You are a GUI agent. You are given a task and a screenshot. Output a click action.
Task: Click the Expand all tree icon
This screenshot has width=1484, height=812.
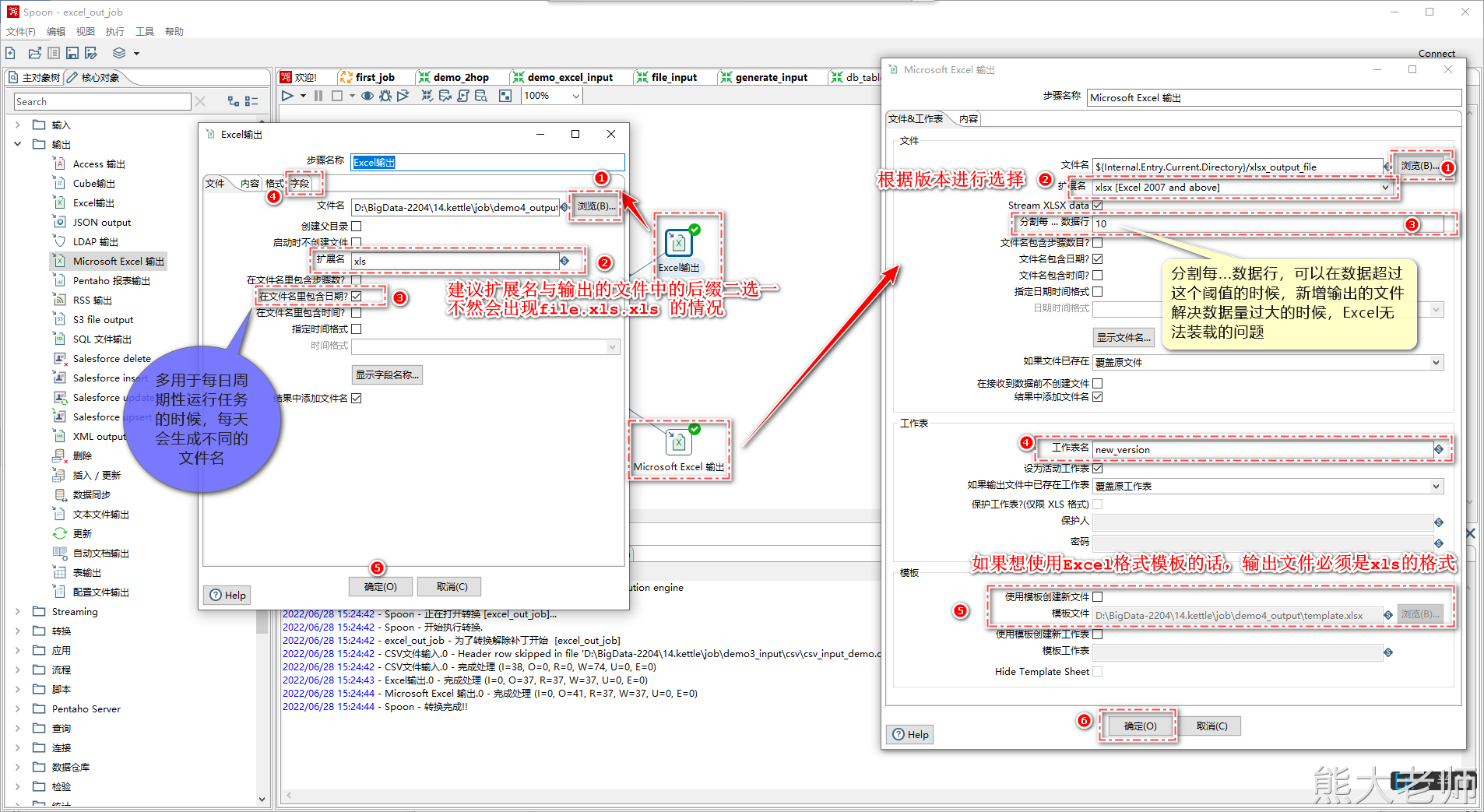234,101
